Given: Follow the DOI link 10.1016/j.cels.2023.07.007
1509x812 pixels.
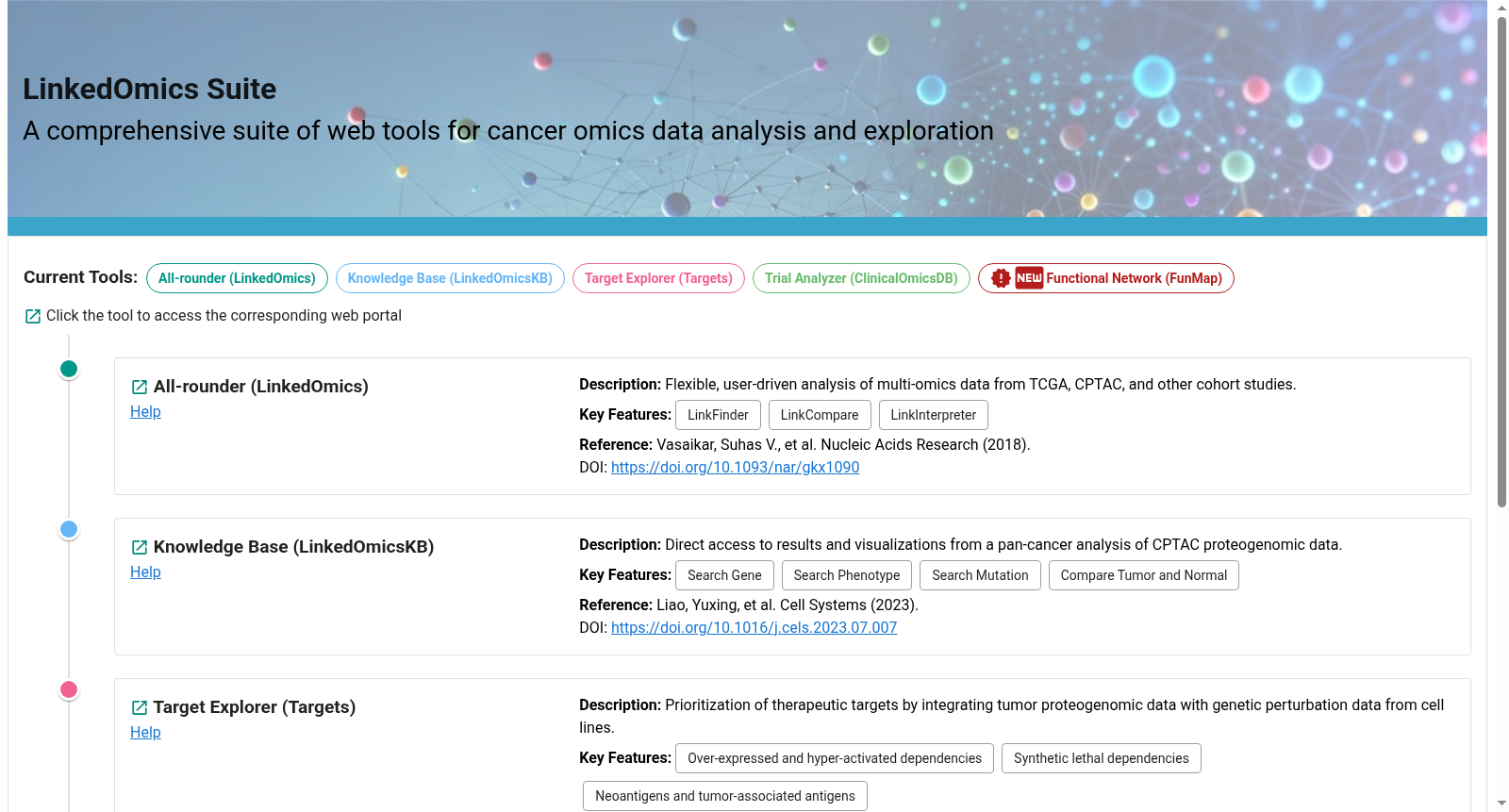Looking at the screenshot, I should (754, 628).
